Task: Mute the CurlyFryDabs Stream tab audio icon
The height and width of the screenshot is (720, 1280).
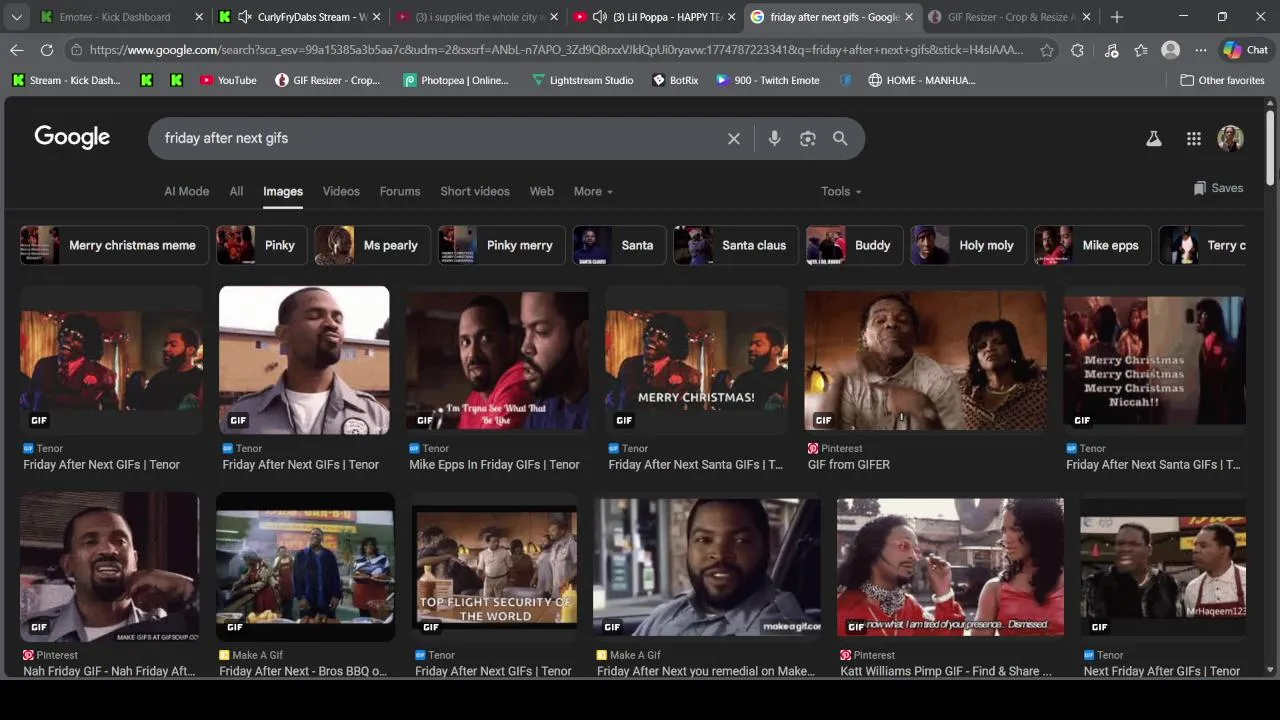Action: (x=245, y=17)
